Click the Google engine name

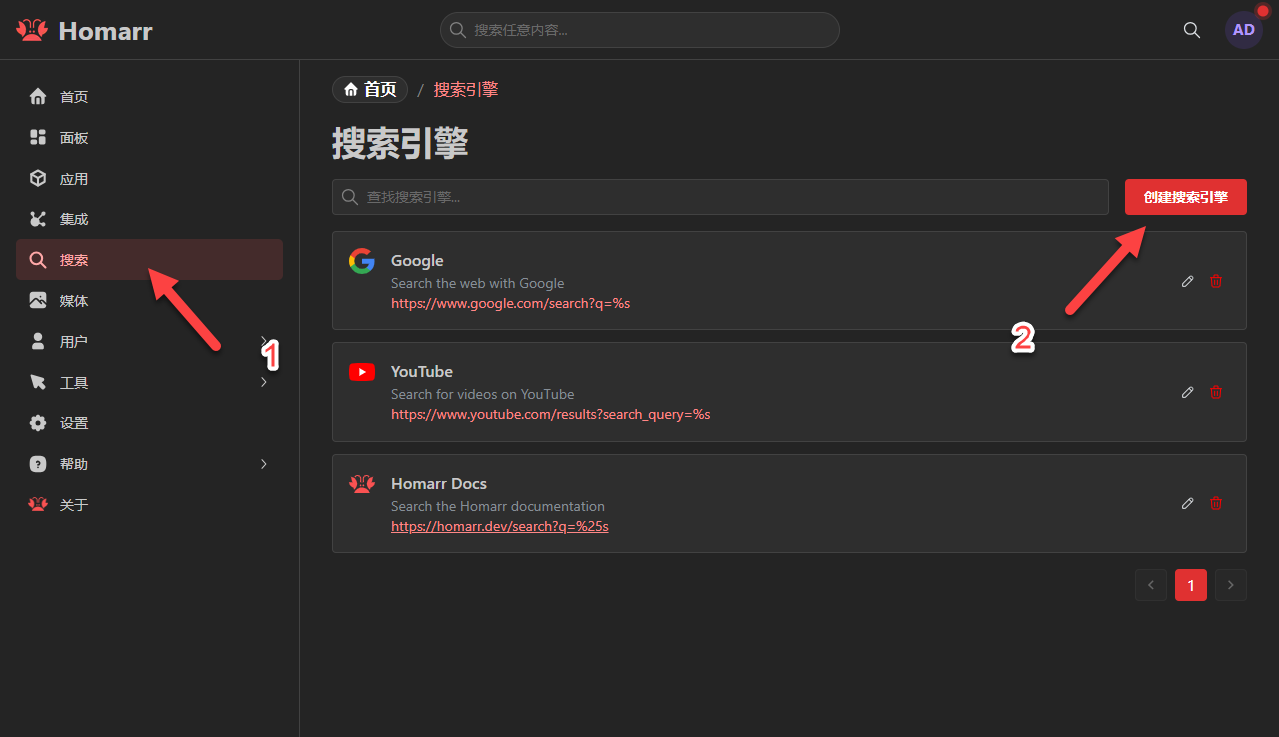point(417,261)
